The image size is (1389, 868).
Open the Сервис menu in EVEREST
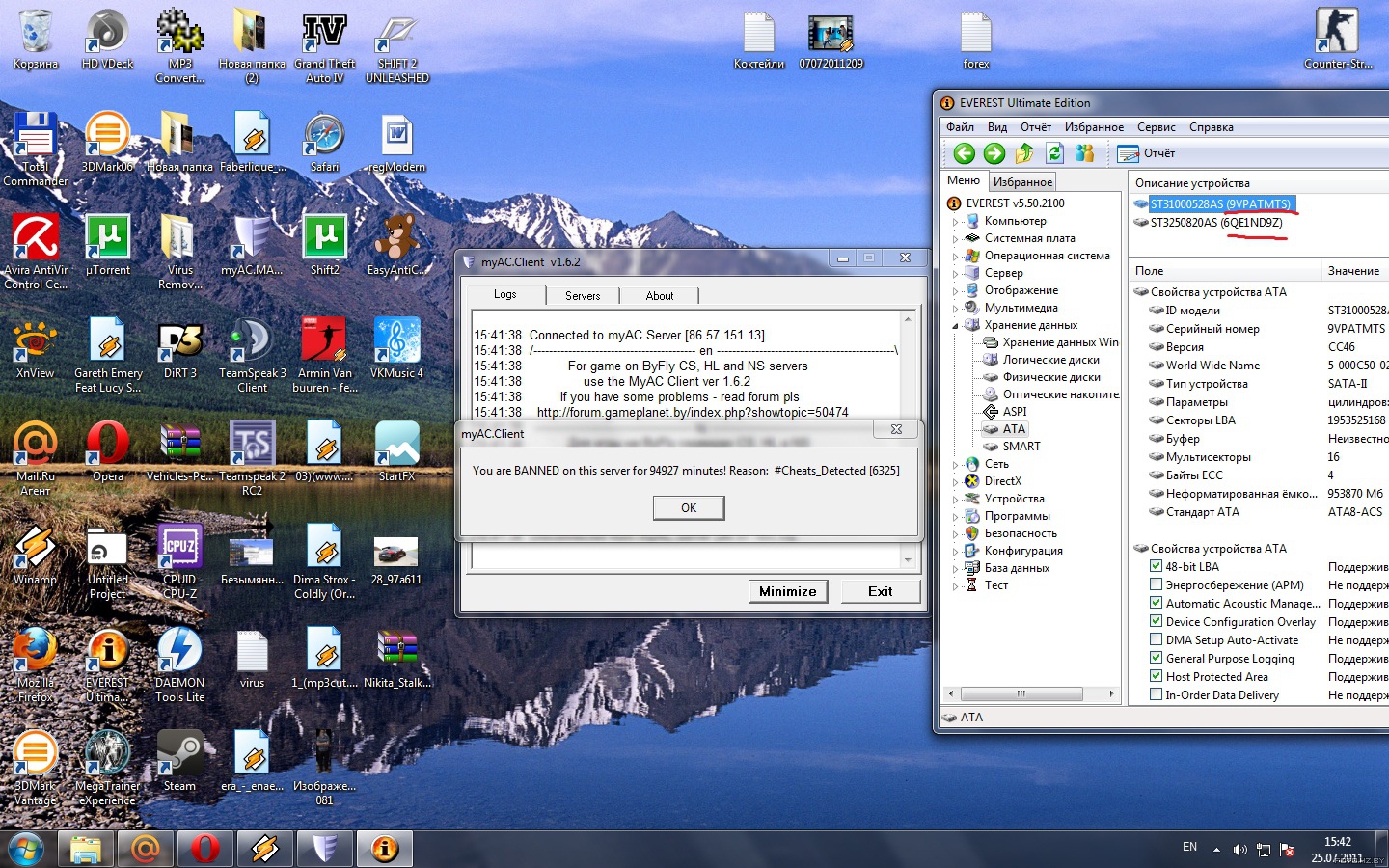tap(1156, 127)
